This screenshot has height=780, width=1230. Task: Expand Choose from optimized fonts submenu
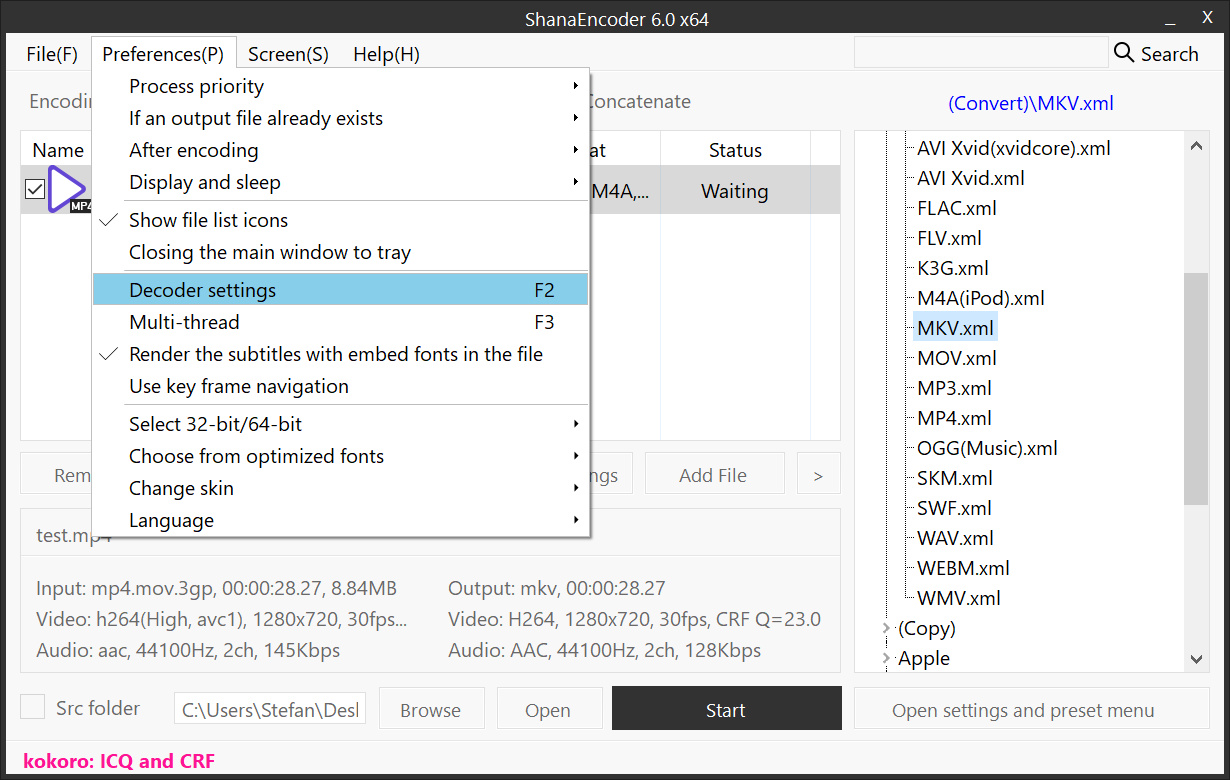[x=340, y=456]
